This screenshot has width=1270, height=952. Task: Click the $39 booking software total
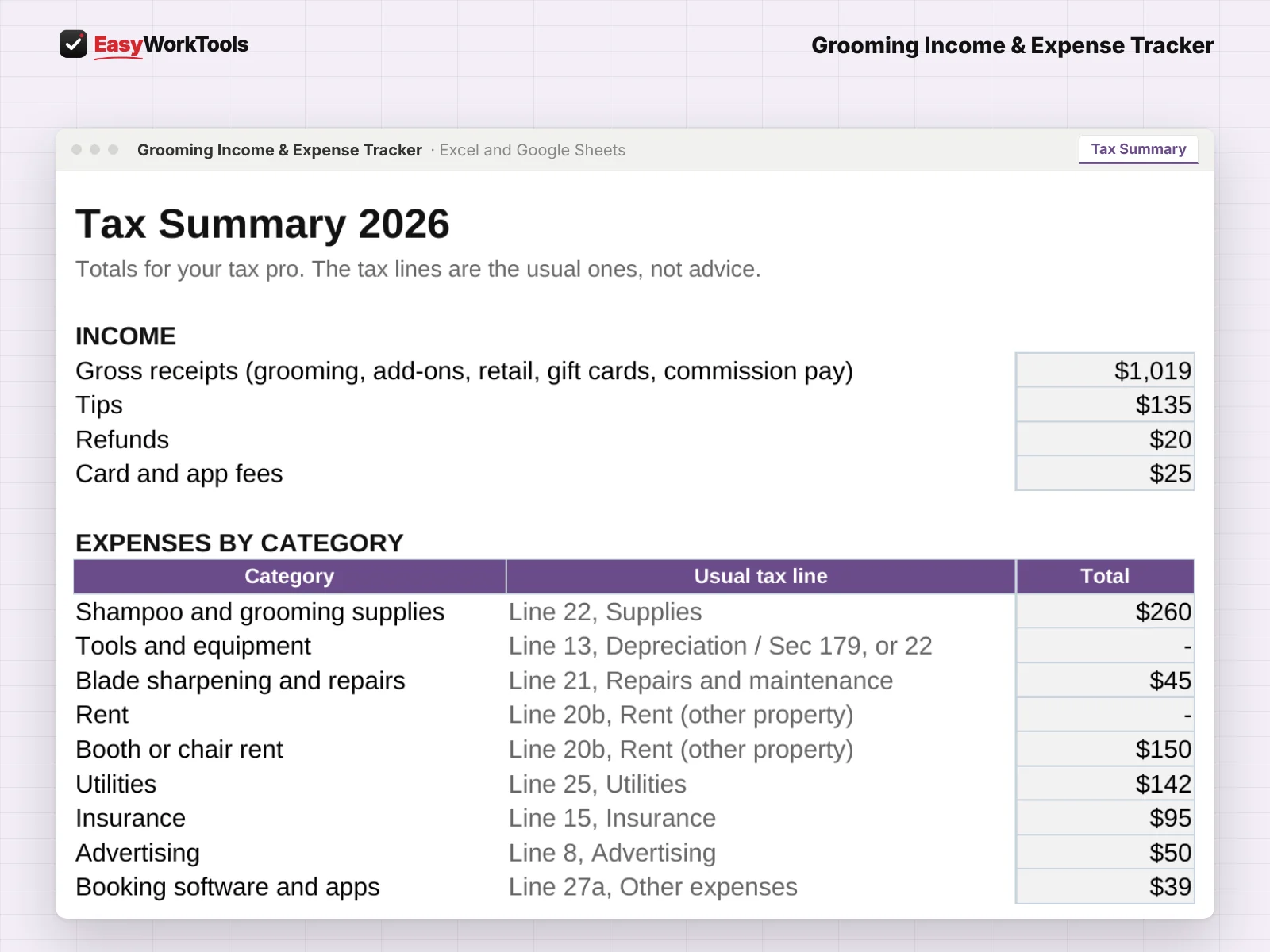point(1105,887)
